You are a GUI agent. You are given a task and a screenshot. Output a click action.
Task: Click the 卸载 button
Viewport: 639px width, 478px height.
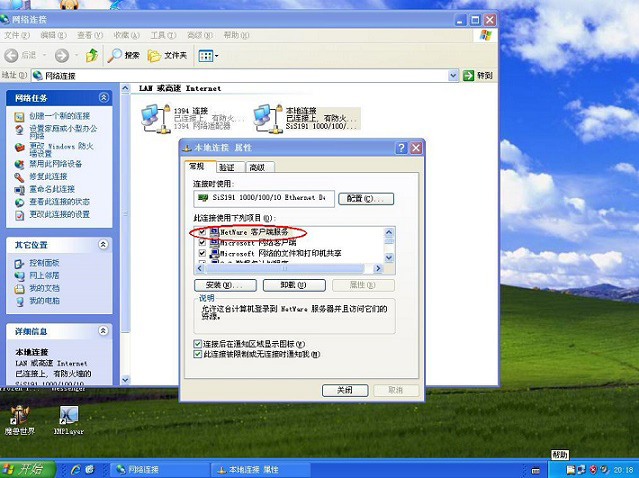294,285
